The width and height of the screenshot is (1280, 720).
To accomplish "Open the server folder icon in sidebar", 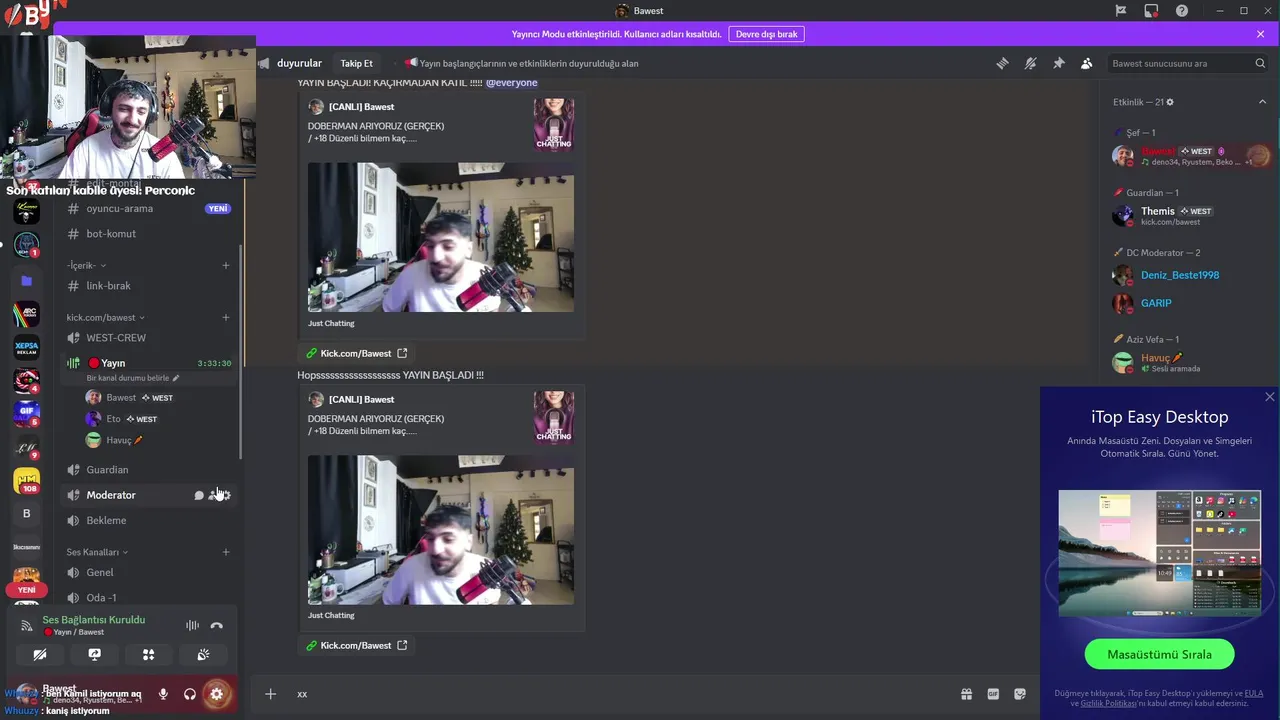I will (x=27, y=281).
